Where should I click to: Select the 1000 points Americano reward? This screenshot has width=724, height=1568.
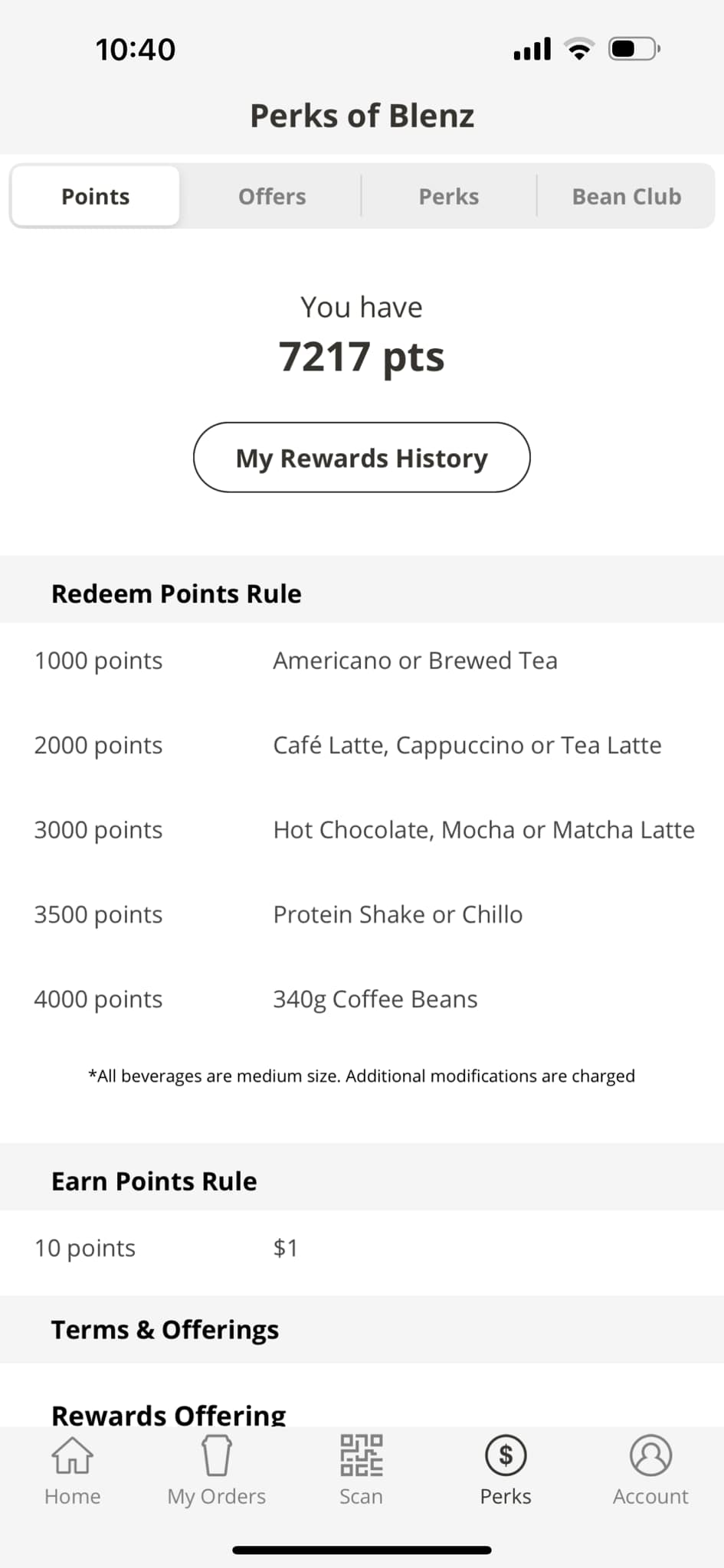point(362,661)
